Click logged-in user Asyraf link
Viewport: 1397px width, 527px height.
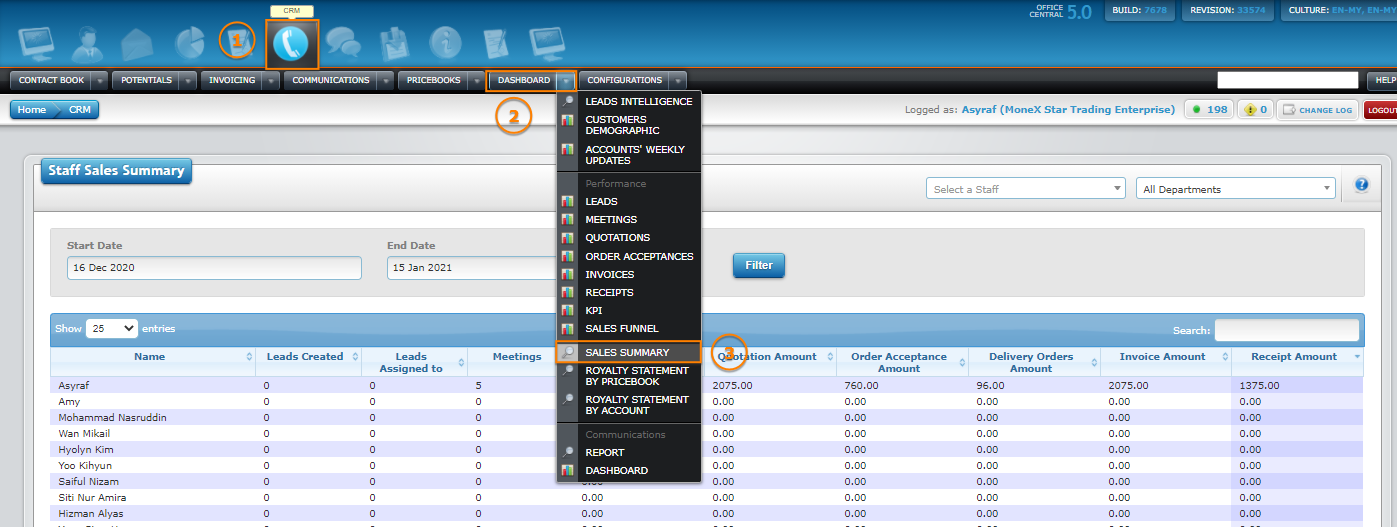point(1068,110)
